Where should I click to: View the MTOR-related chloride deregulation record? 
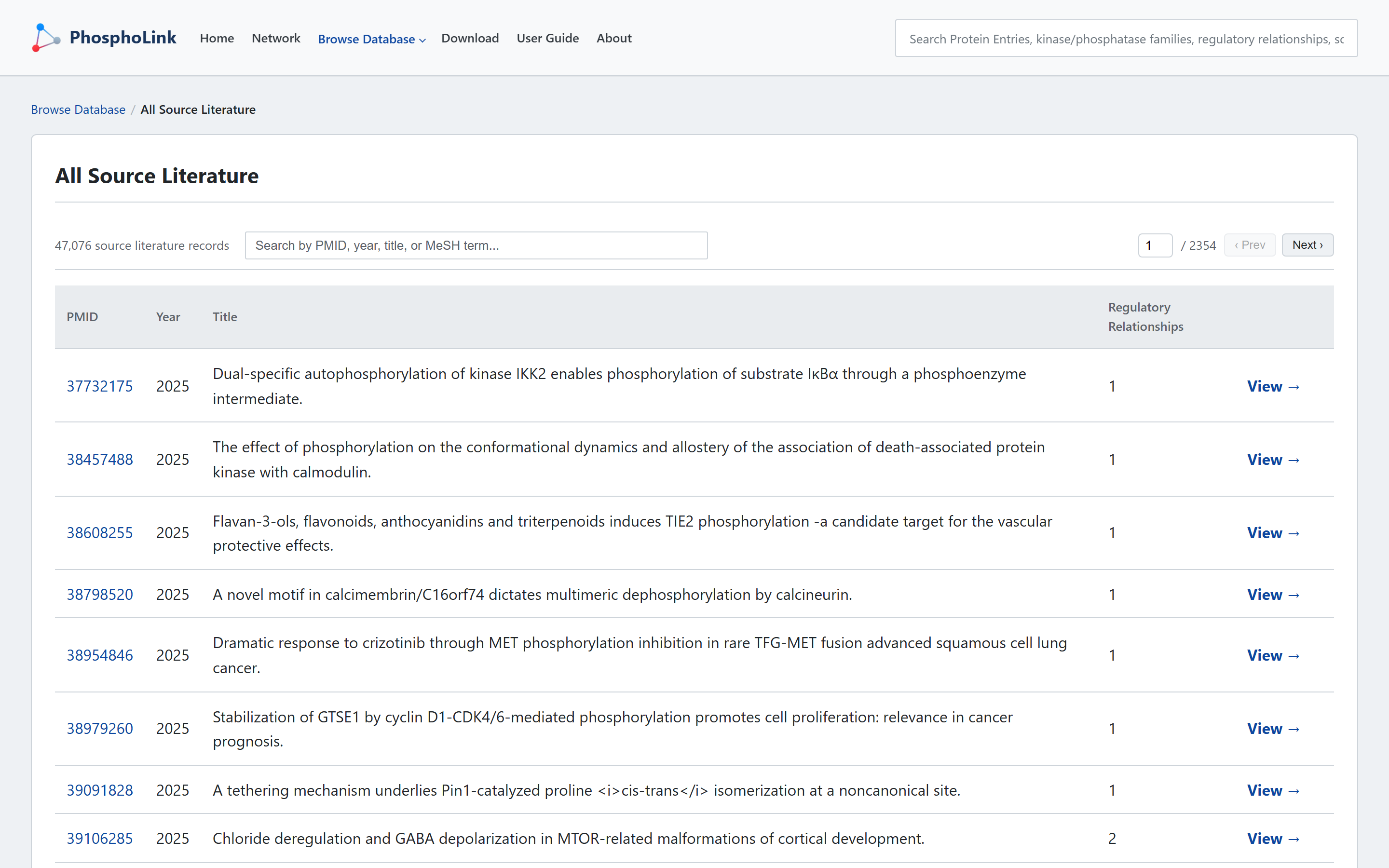1273,839
